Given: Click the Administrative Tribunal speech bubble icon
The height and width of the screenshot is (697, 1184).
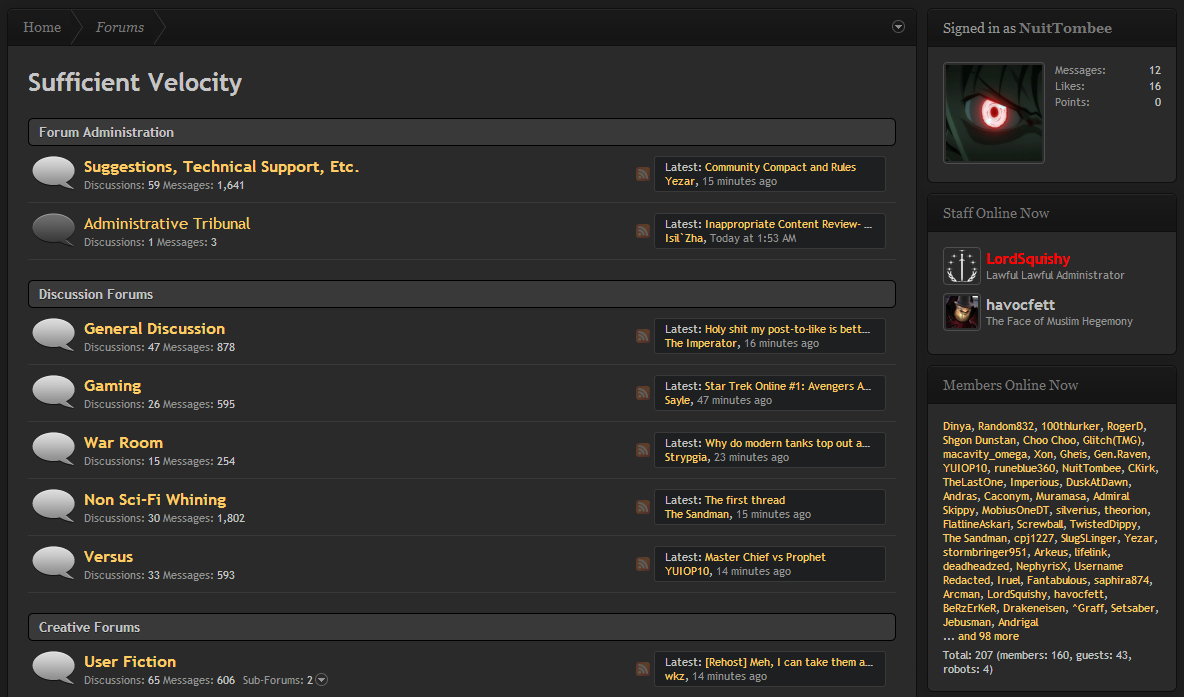Looking at the screenshot, I should (53, 230).
